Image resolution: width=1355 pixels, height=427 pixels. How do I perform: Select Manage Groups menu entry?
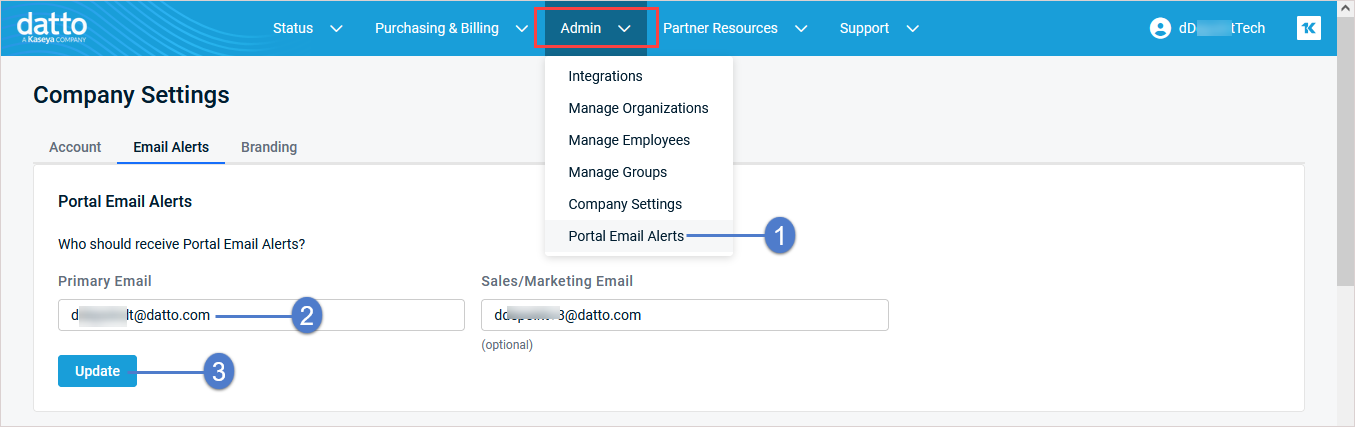(639, 172)
